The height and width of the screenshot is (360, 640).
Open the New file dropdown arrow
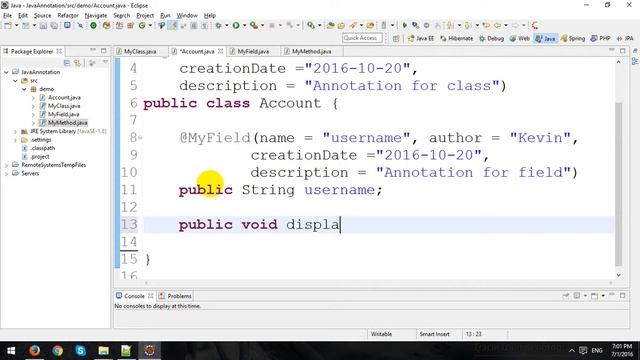pyautogui.click(x=16, y=25)
